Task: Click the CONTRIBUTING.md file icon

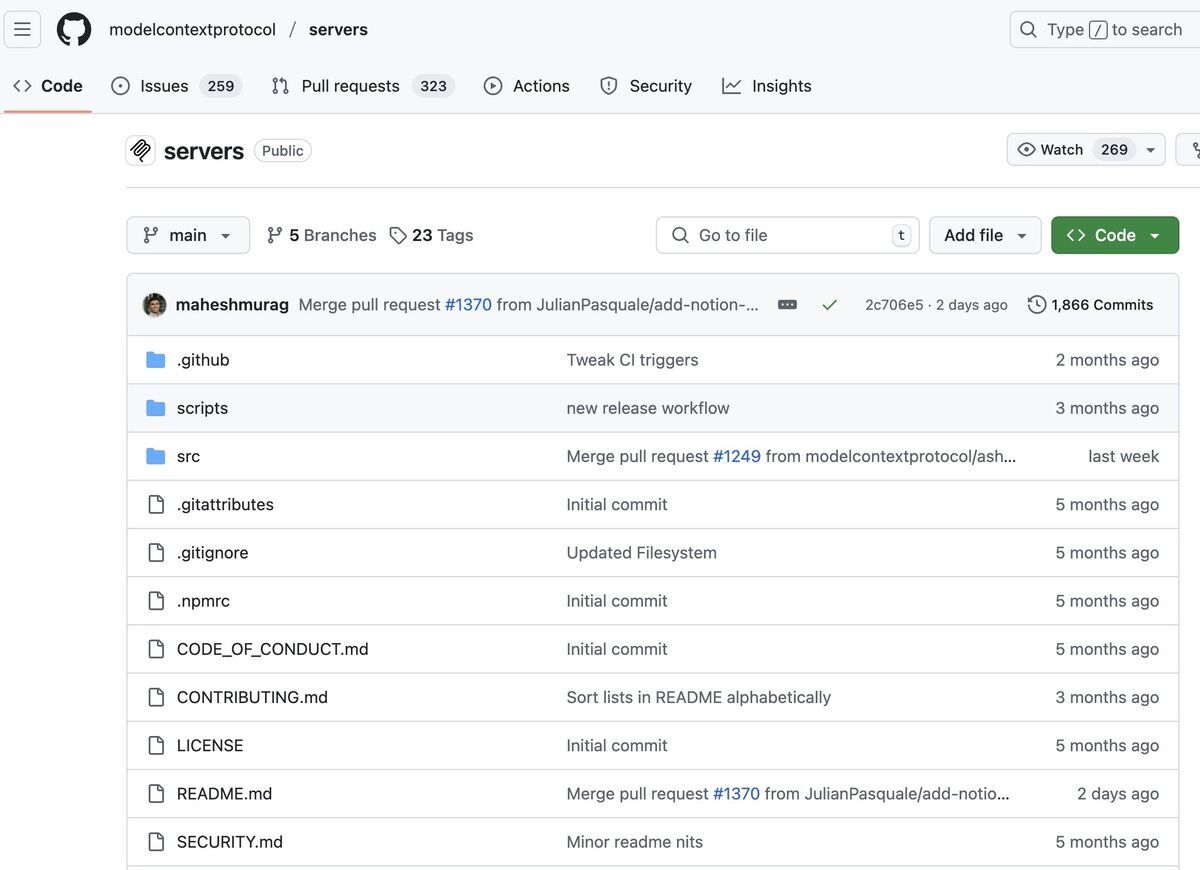Action: click(156, 697)
